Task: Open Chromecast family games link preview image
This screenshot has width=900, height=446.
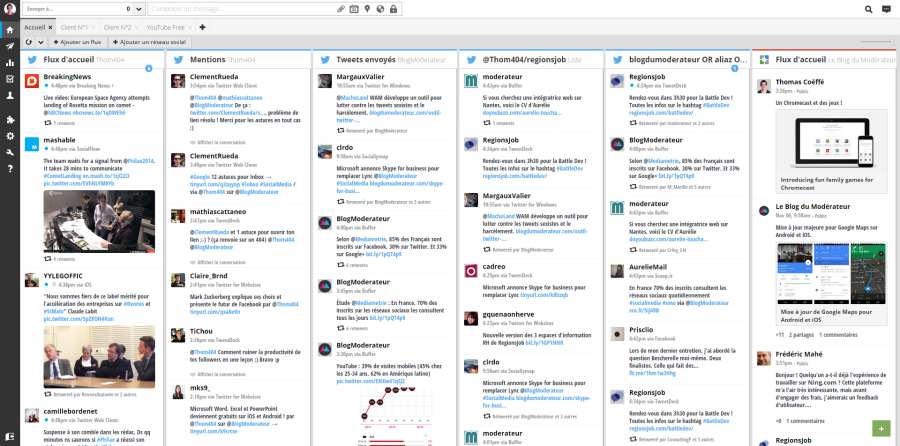Action: [831, 140]
